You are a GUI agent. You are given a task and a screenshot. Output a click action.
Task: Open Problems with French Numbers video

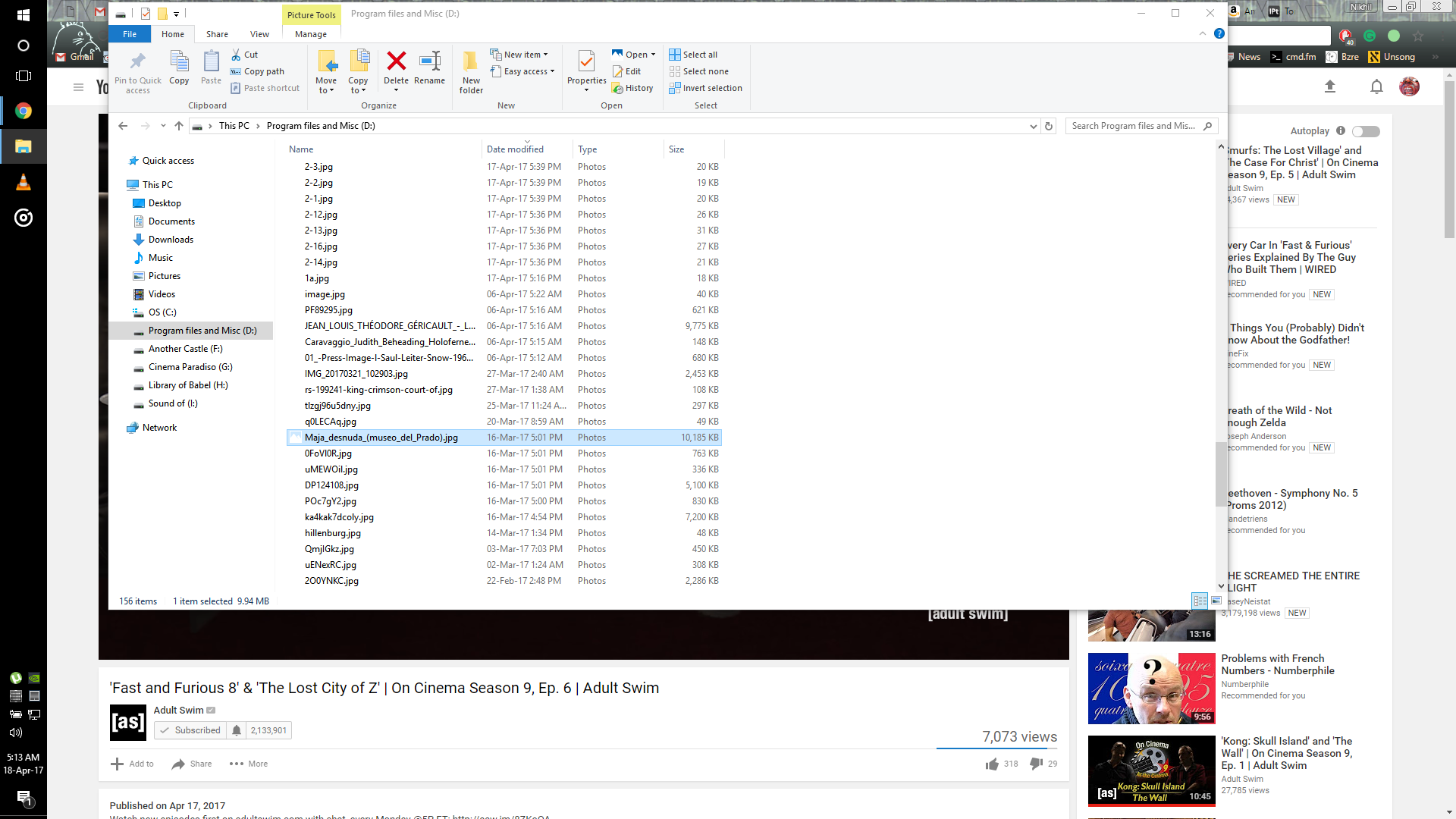click(1278, 664)
